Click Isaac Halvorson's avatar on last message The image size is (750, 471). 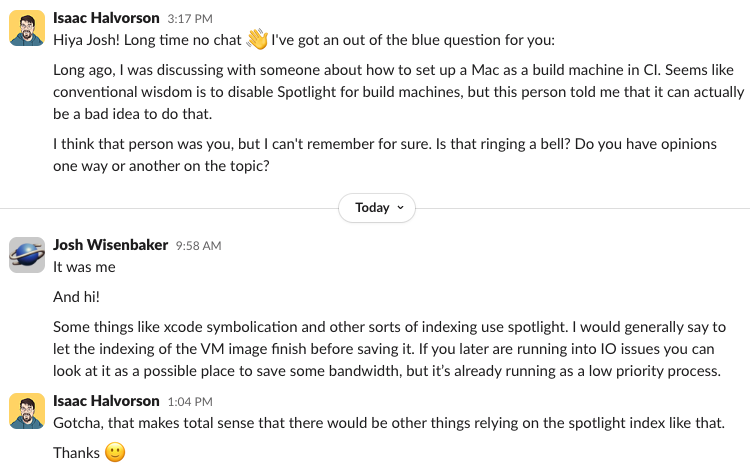(x=27, y=411)
